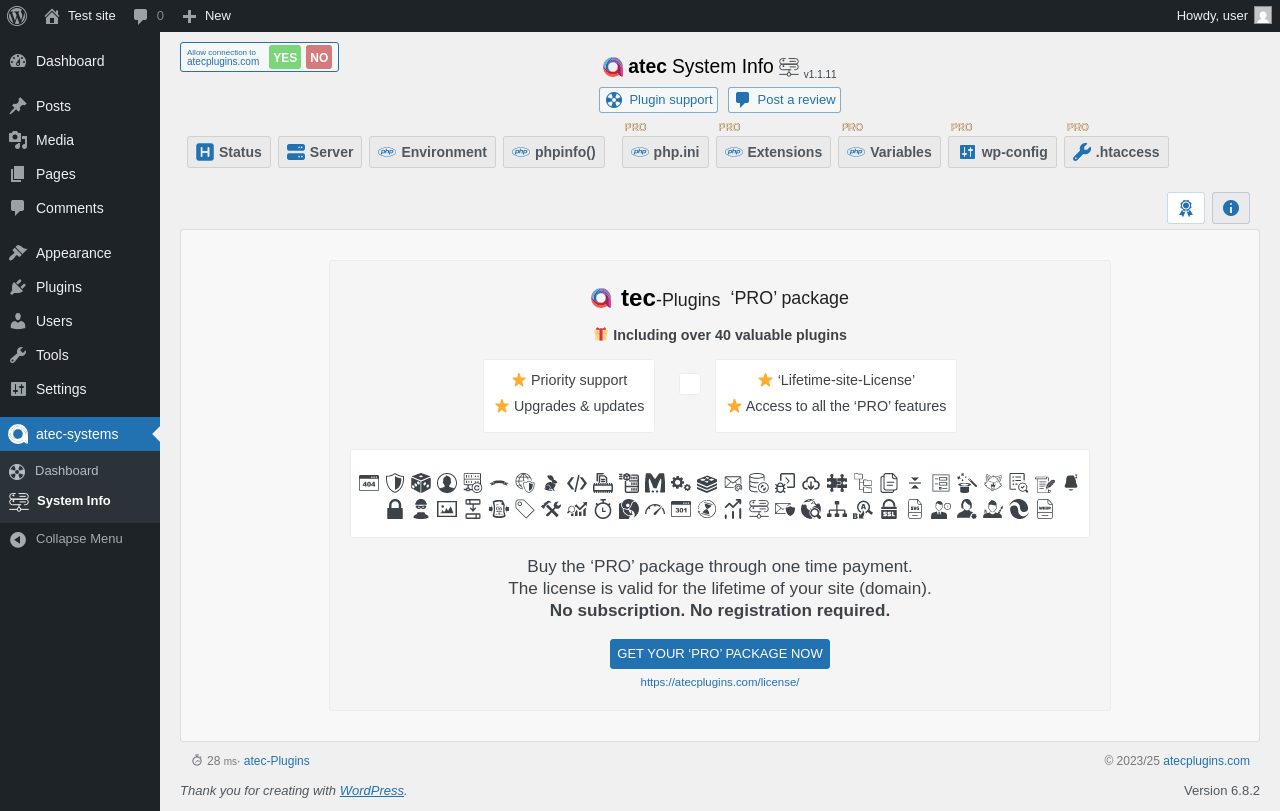Click the padlock icon
The image size is (1280, 811).
[395, 509]
